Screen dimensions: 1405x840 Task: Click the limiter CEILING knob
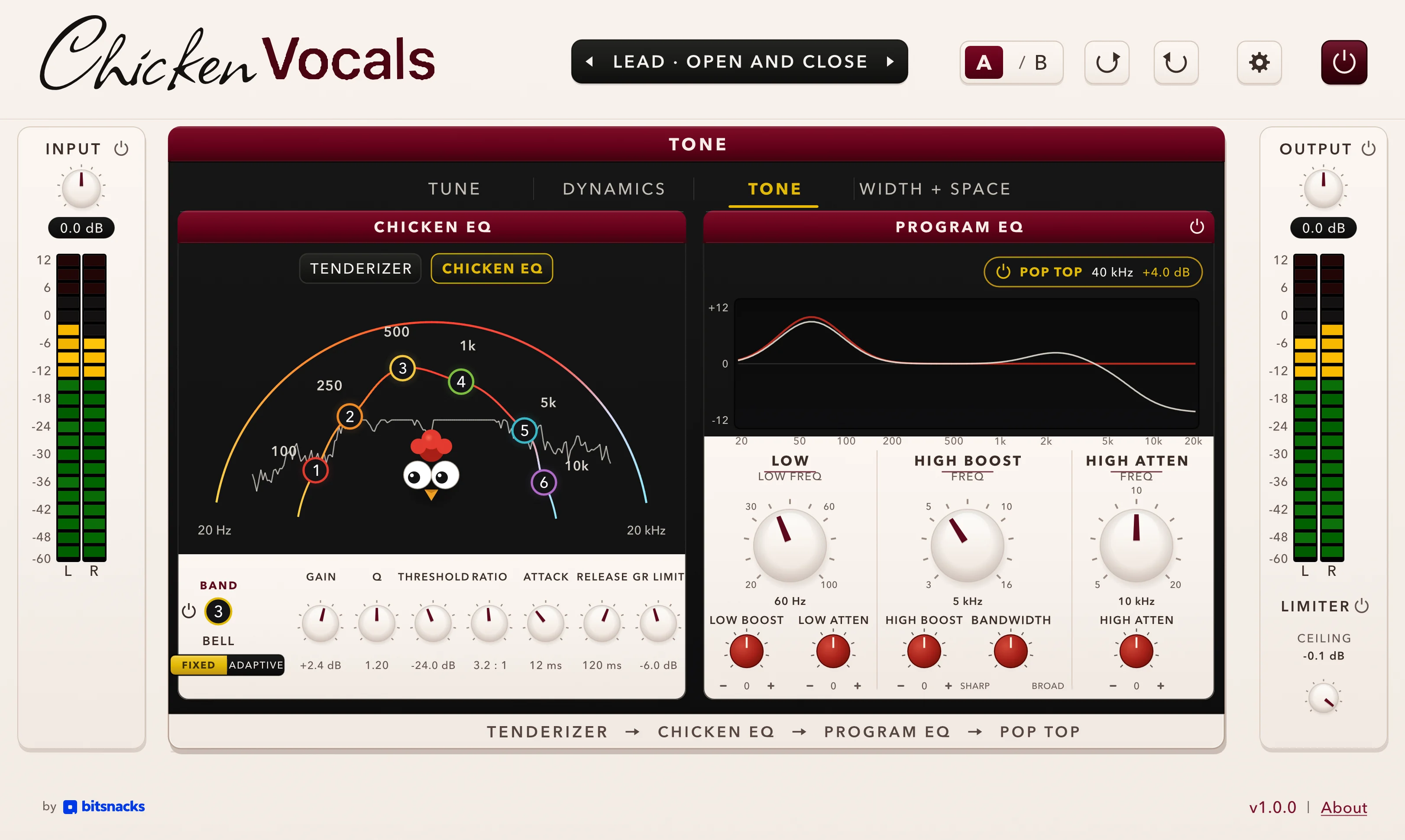(x=1324, y=698)
